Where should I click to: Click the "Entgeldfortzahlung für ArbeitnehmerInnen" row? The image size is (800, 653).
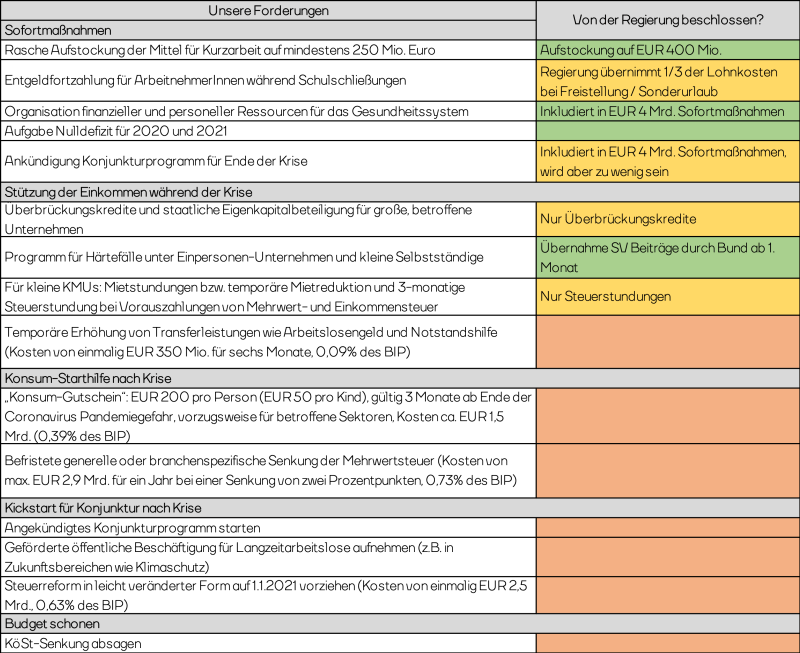pyautogui.click(x=268, y=80)
